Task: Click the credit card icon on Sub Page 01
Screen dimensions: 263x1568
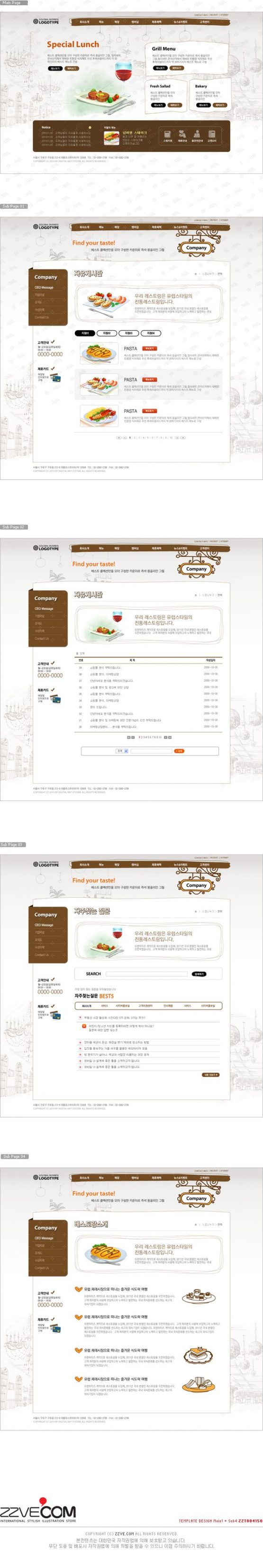Action: pyautogui.click(x=55, y=378)
